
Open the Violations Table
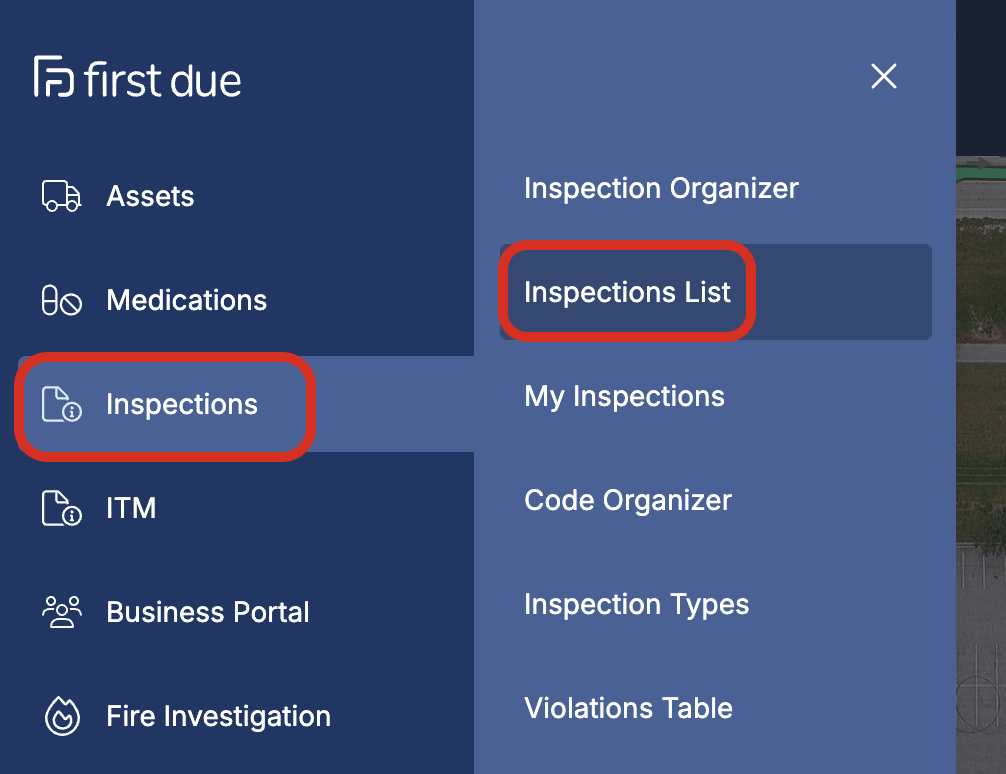629,708
